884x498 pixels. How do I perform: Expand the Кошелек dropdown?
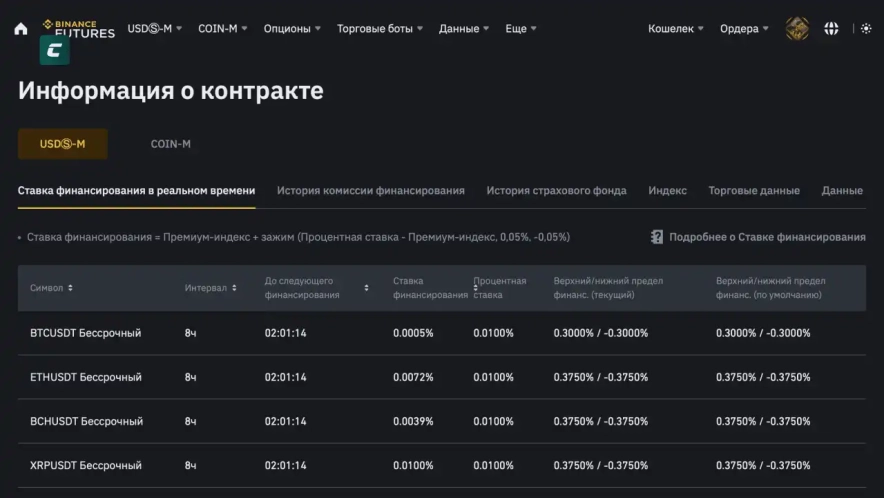676,29
